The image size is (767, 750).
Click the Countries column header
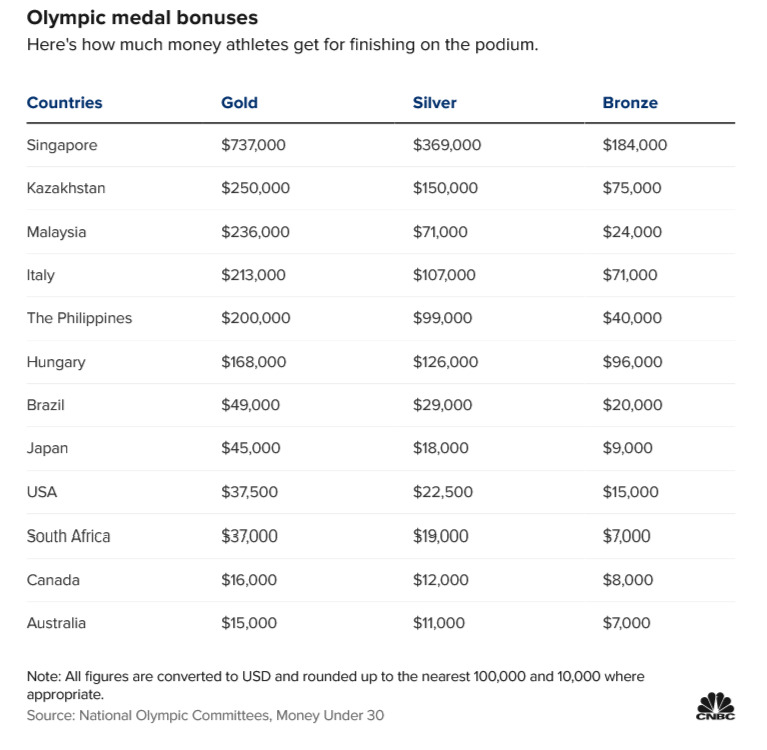point(64,102)
